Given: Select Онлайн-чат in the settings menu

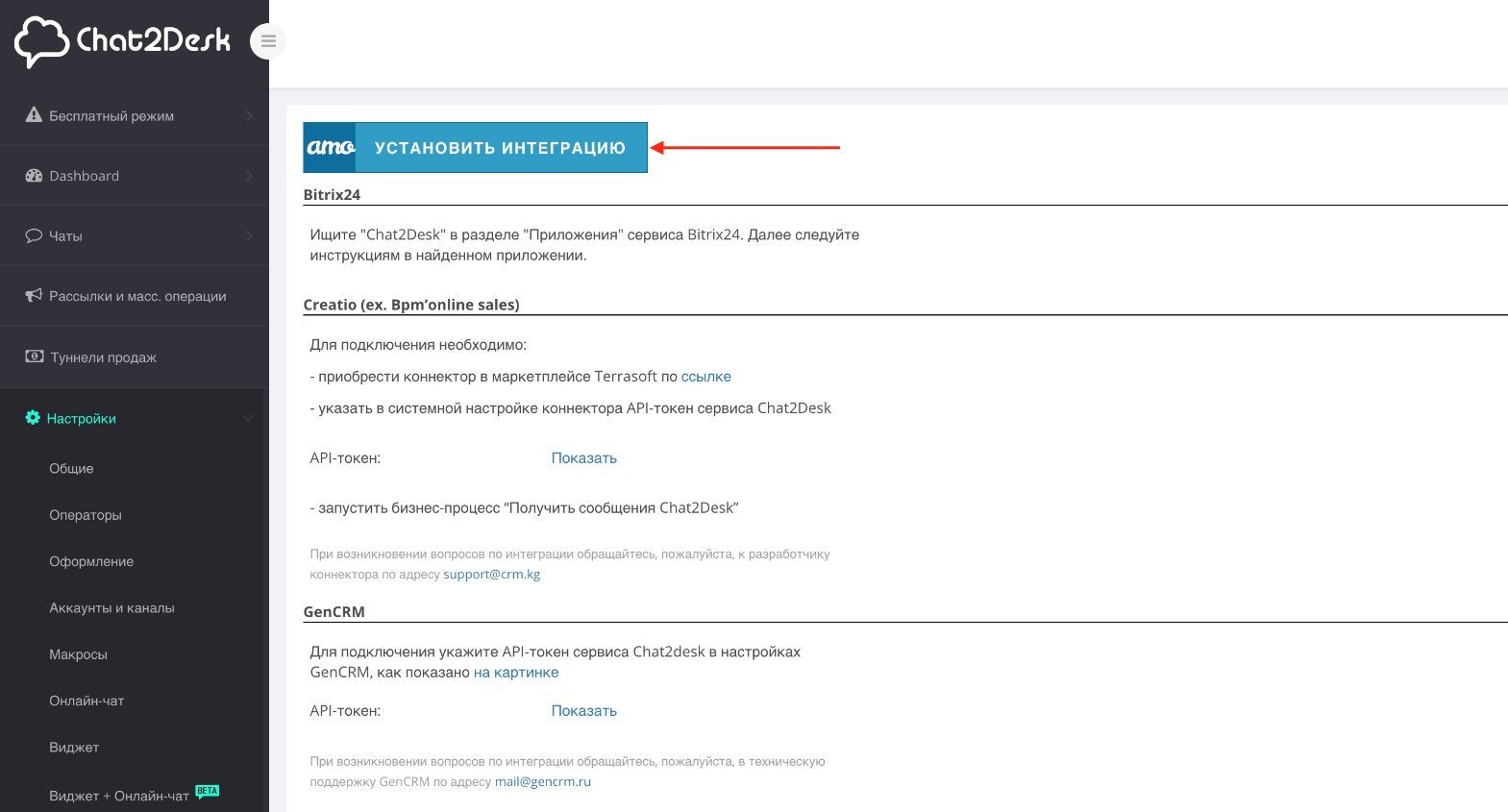Looking at the screenshot, I should point(87,701).
